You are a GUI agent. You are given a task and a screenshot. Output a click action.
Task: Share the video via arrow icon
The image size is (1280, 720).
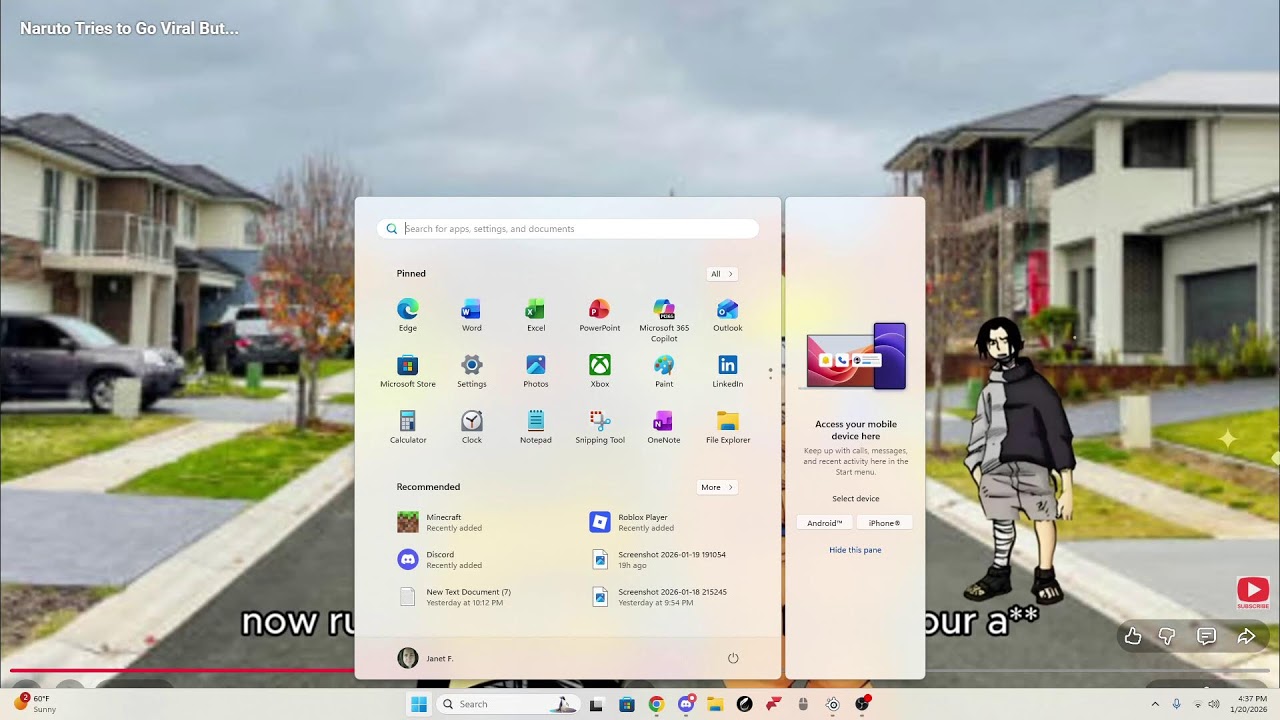click(1246, 636)
